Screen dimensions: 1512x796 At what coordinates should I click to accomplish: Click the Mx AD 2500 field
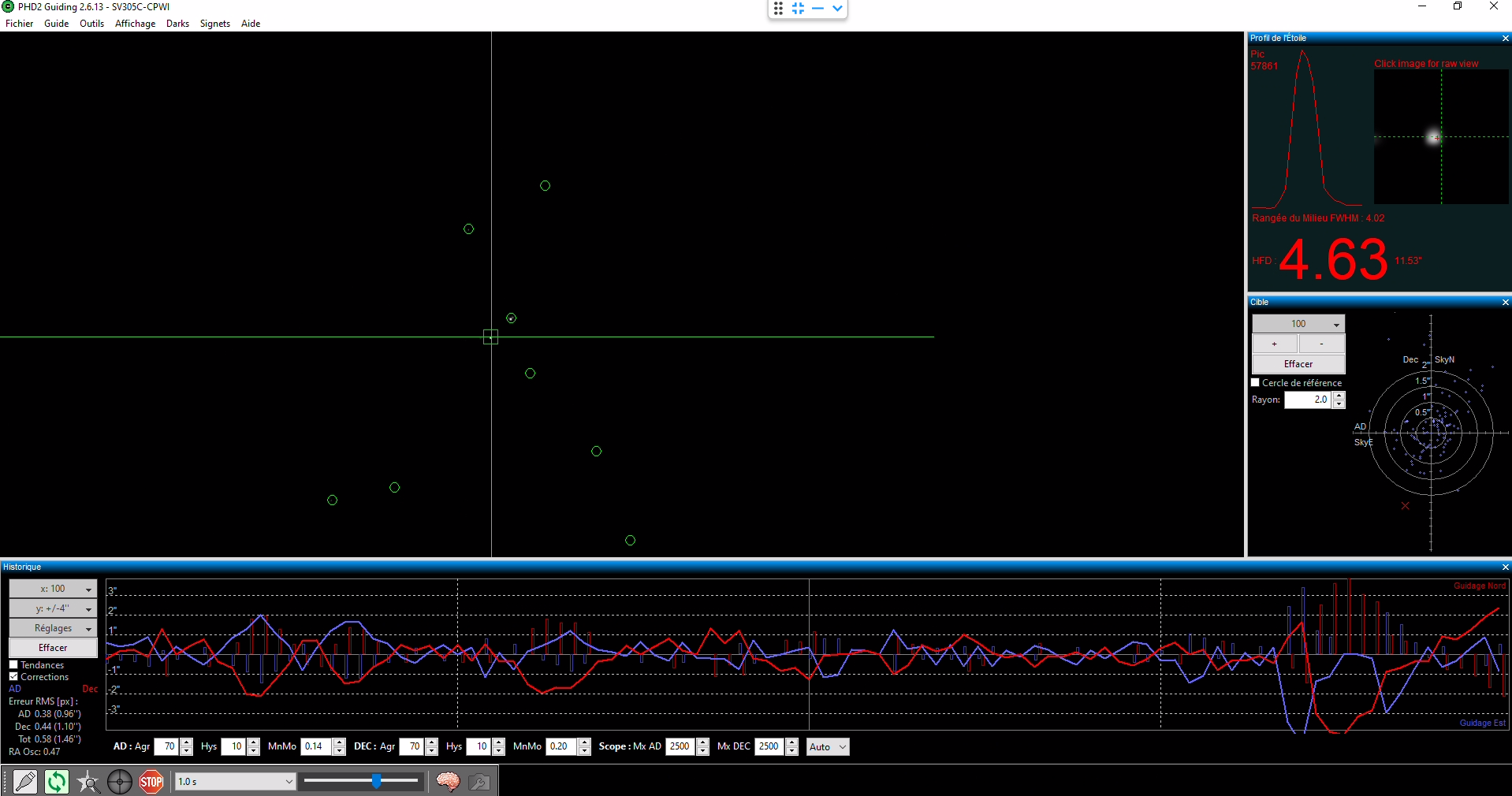click(x=681, y=747)
